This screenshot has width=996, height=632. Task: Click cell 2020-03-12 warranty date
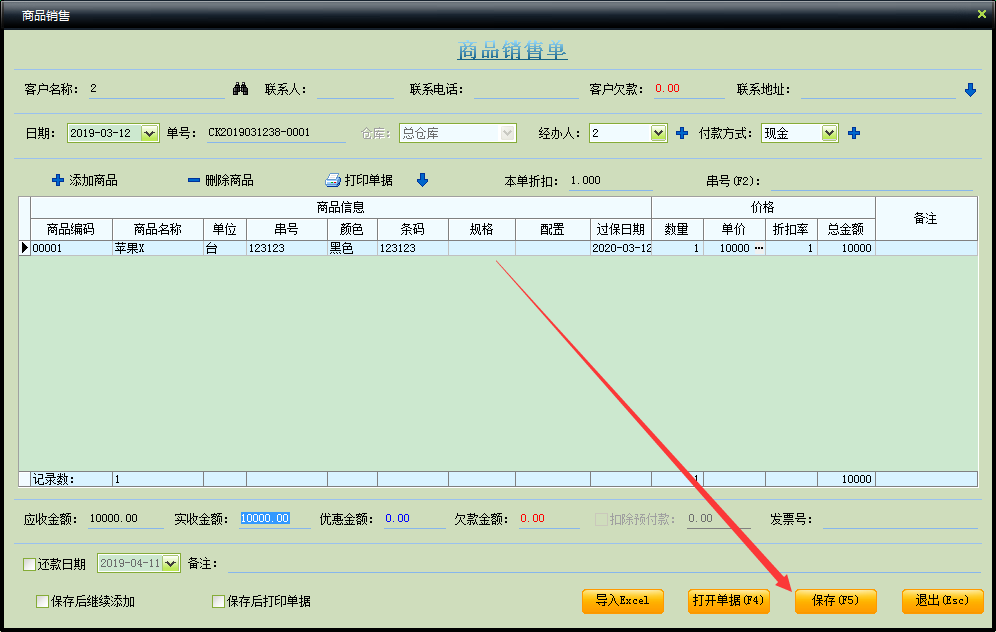(x=621, y=248)
